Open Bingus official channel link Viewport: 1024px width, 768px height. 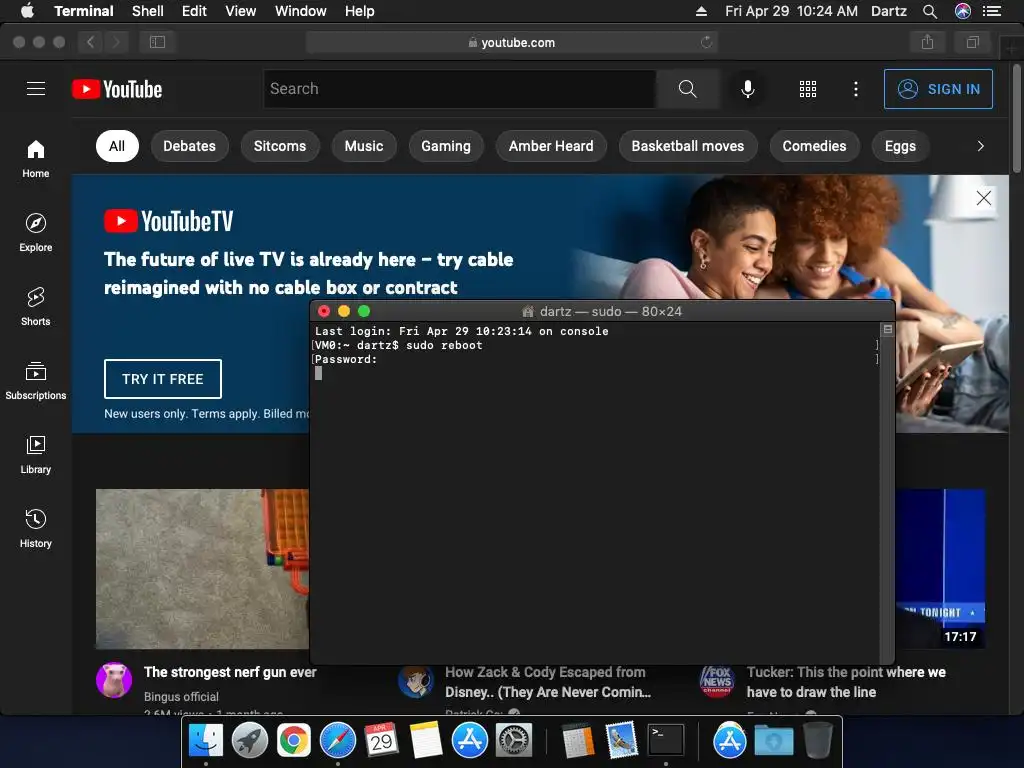[181, 697]
